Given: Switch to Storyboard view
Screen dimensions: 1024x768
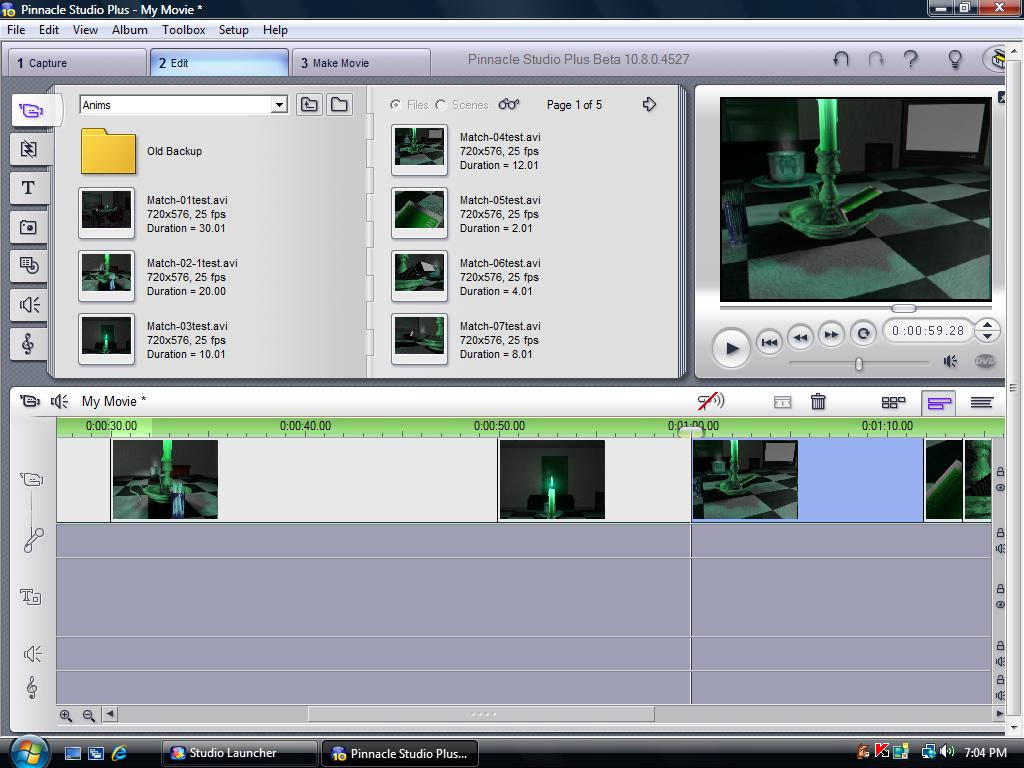Looking at the screenshot, I should coord(893,402).
